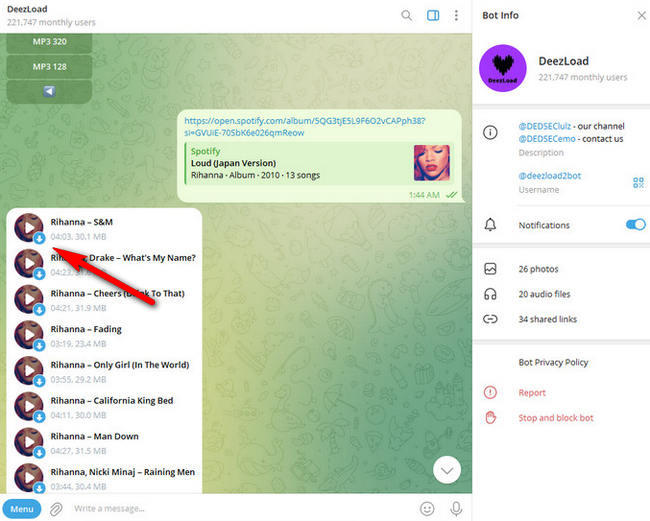Select Stop and block bot

[555, 418]
